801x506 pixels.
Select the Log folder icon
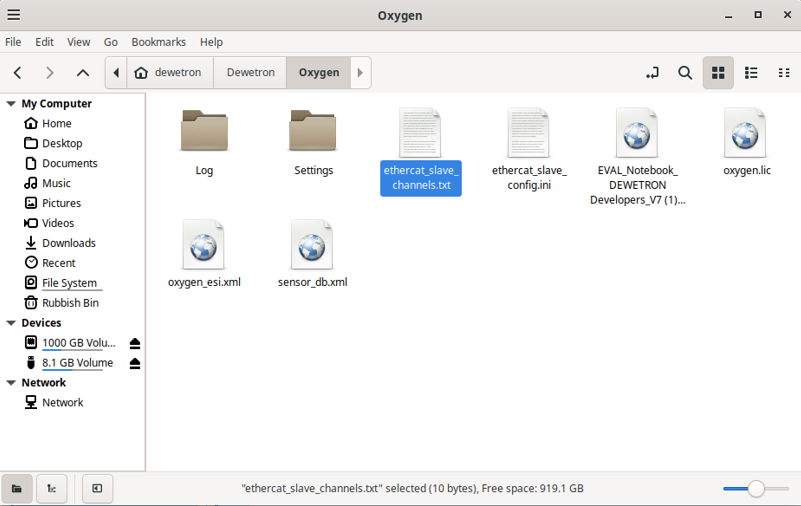tap(204, 131)
